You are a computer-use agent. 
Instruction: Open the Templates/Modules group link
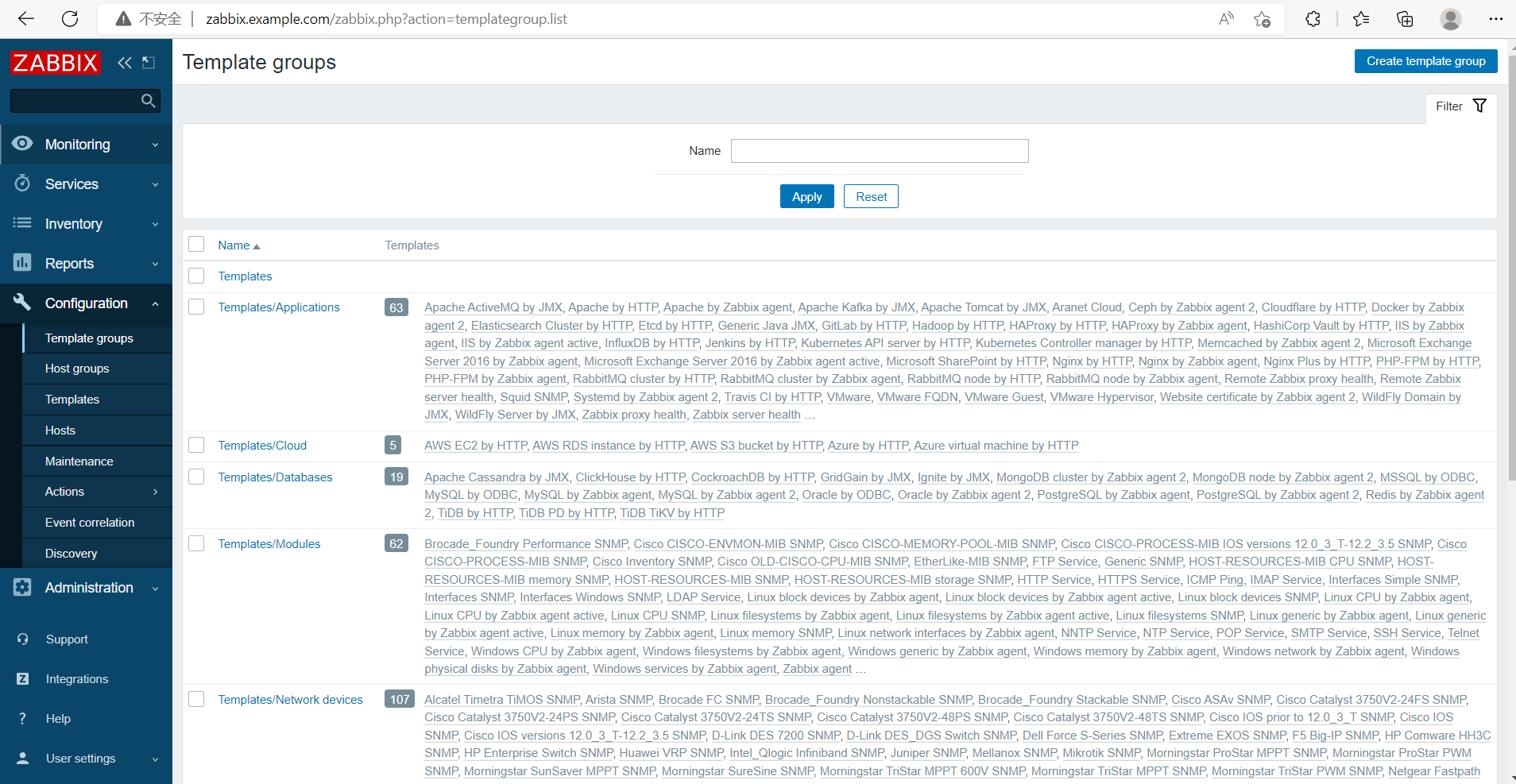(x=269, y=544)
